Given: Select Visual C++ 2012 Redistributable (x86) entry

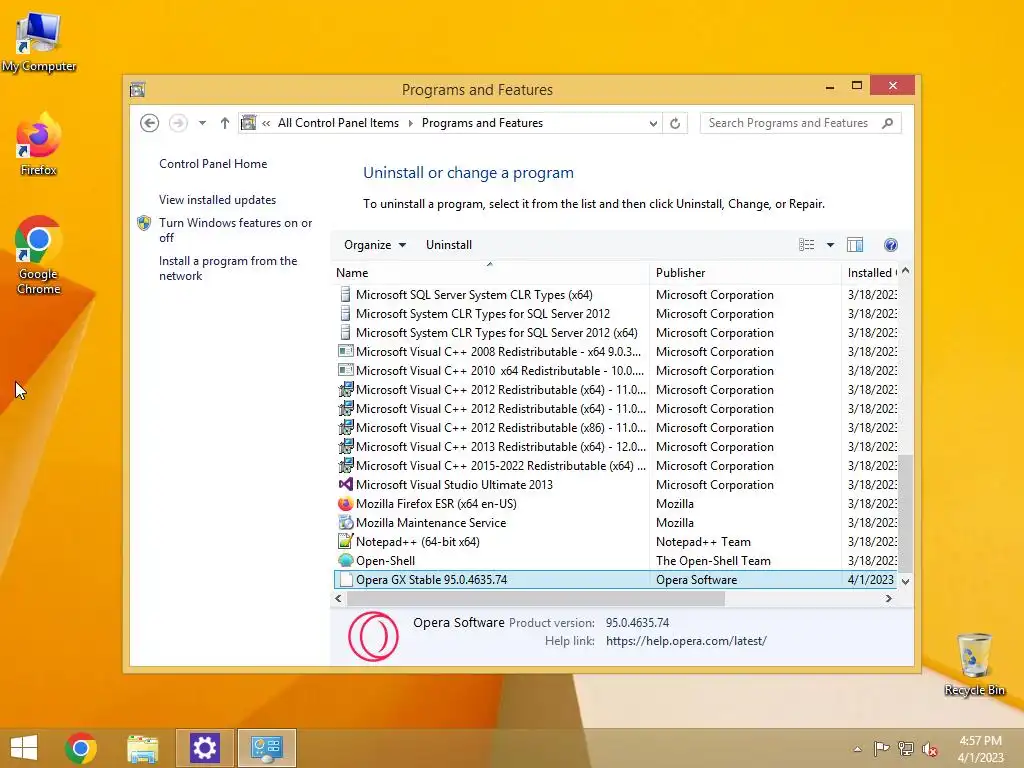Looking at the screenshot, I should click(x=501, y=428).
